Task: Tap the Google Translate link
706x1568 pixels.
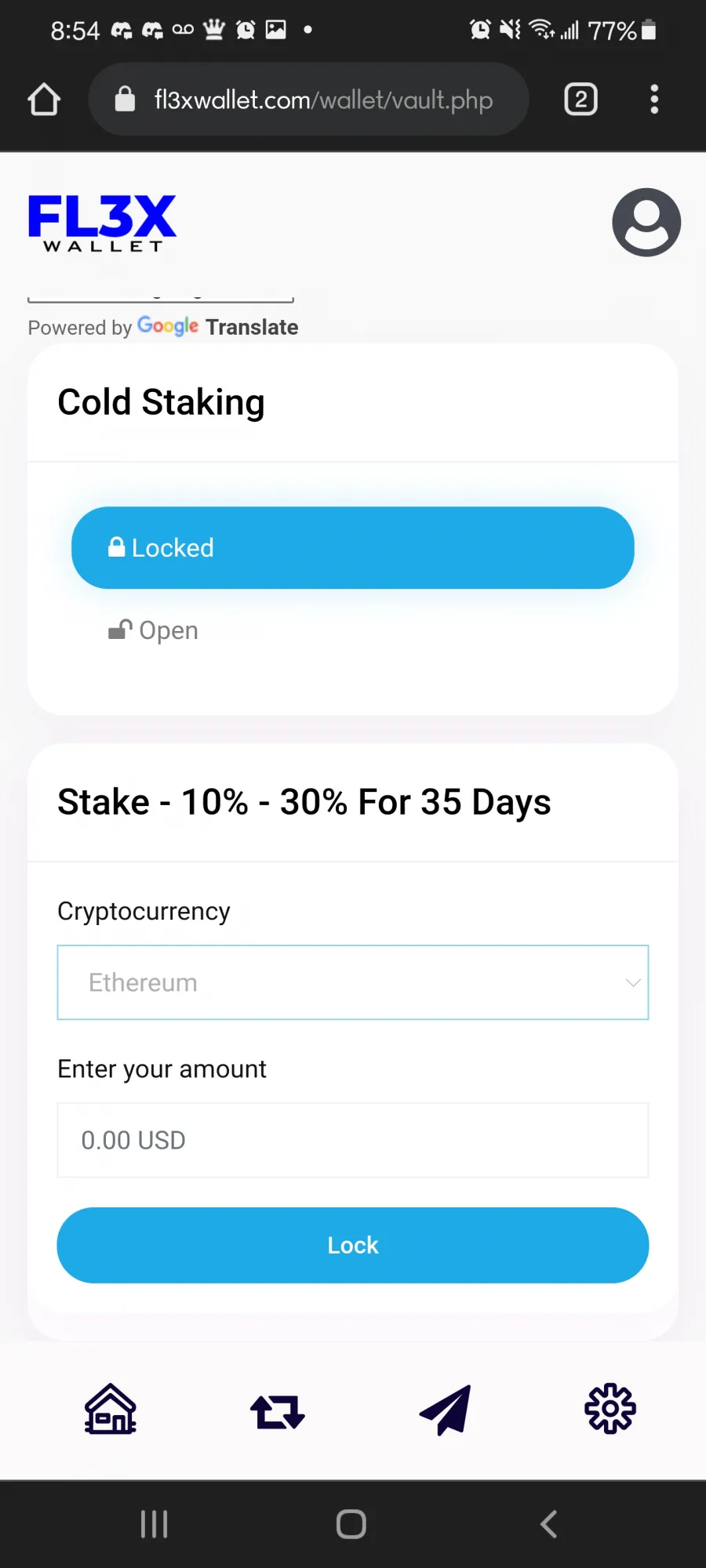Action: tap(218, 327)
